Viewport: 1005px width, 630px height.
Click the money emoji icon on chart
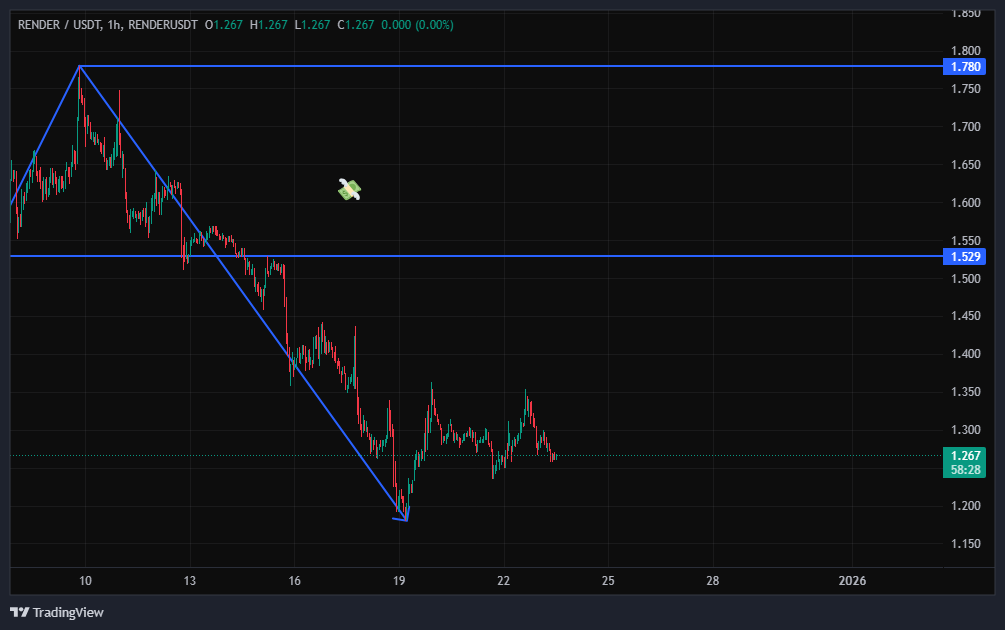coord(349,189)
